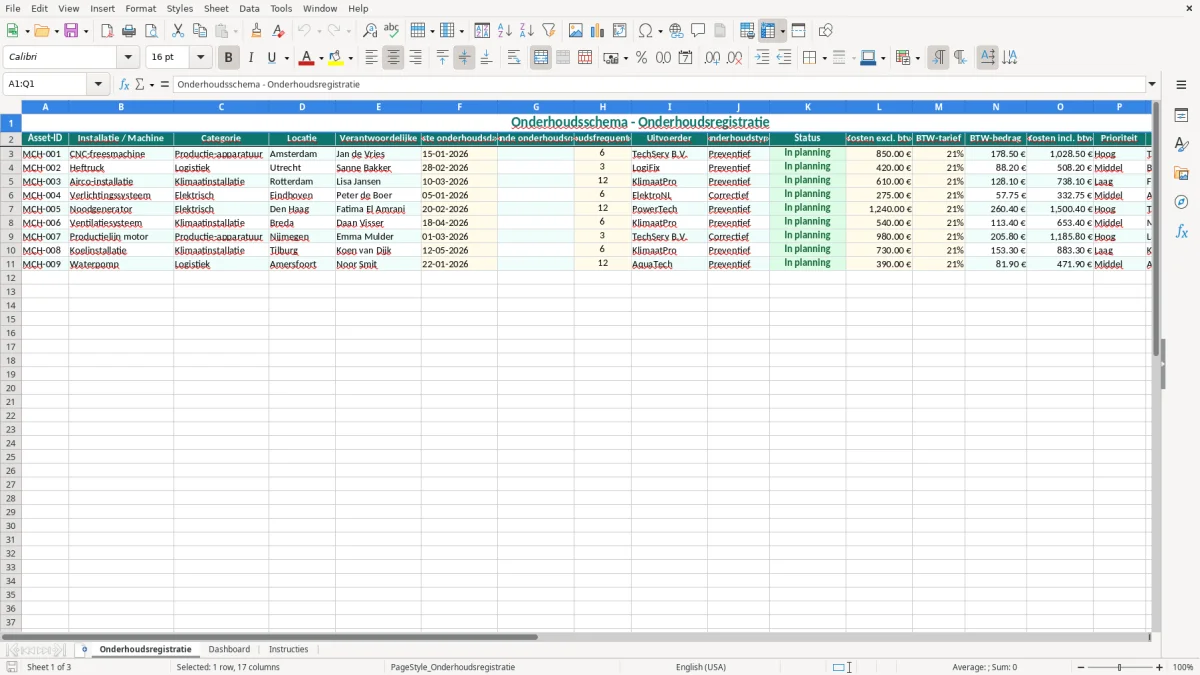Apply the red font color swatch
This screenshot has height=675, width=1200.
(x=306, y=58)
